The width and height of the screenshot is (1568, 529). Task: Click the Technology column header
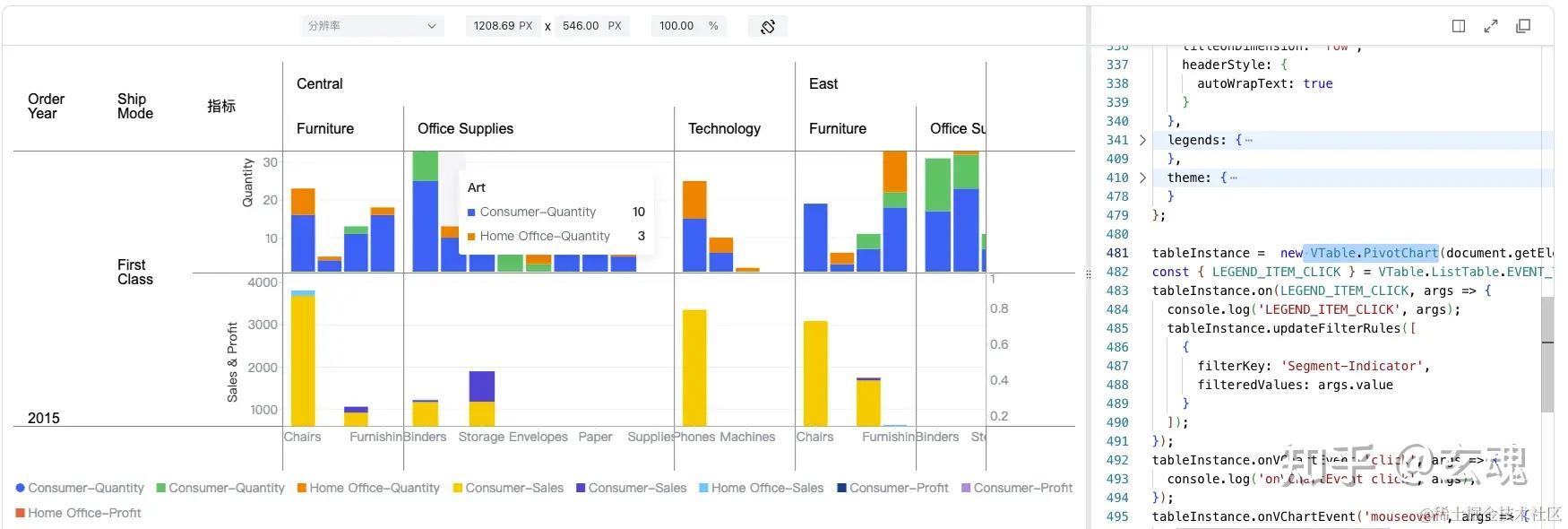point(724,128)
